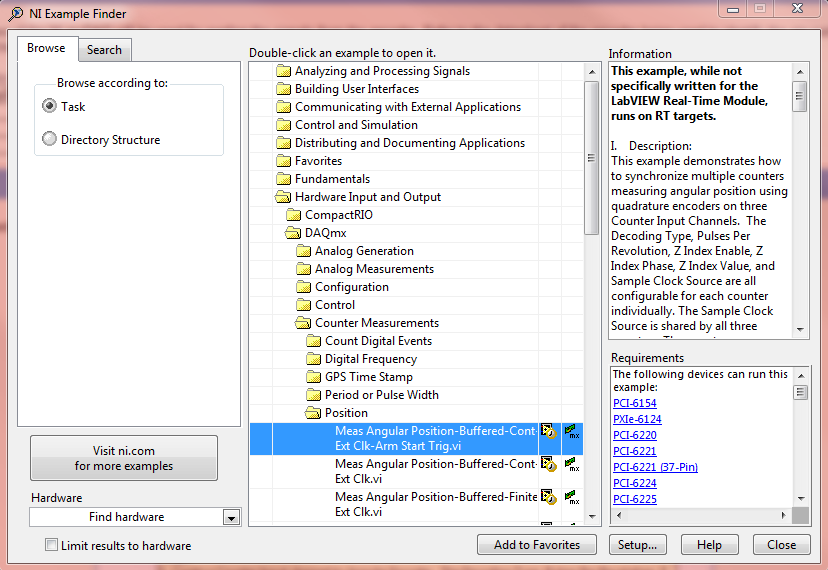Click the DAQmx icon on Arm Start Trig row
The height and width of the screenshot is (570, 828).
click(x=571, y=431)
